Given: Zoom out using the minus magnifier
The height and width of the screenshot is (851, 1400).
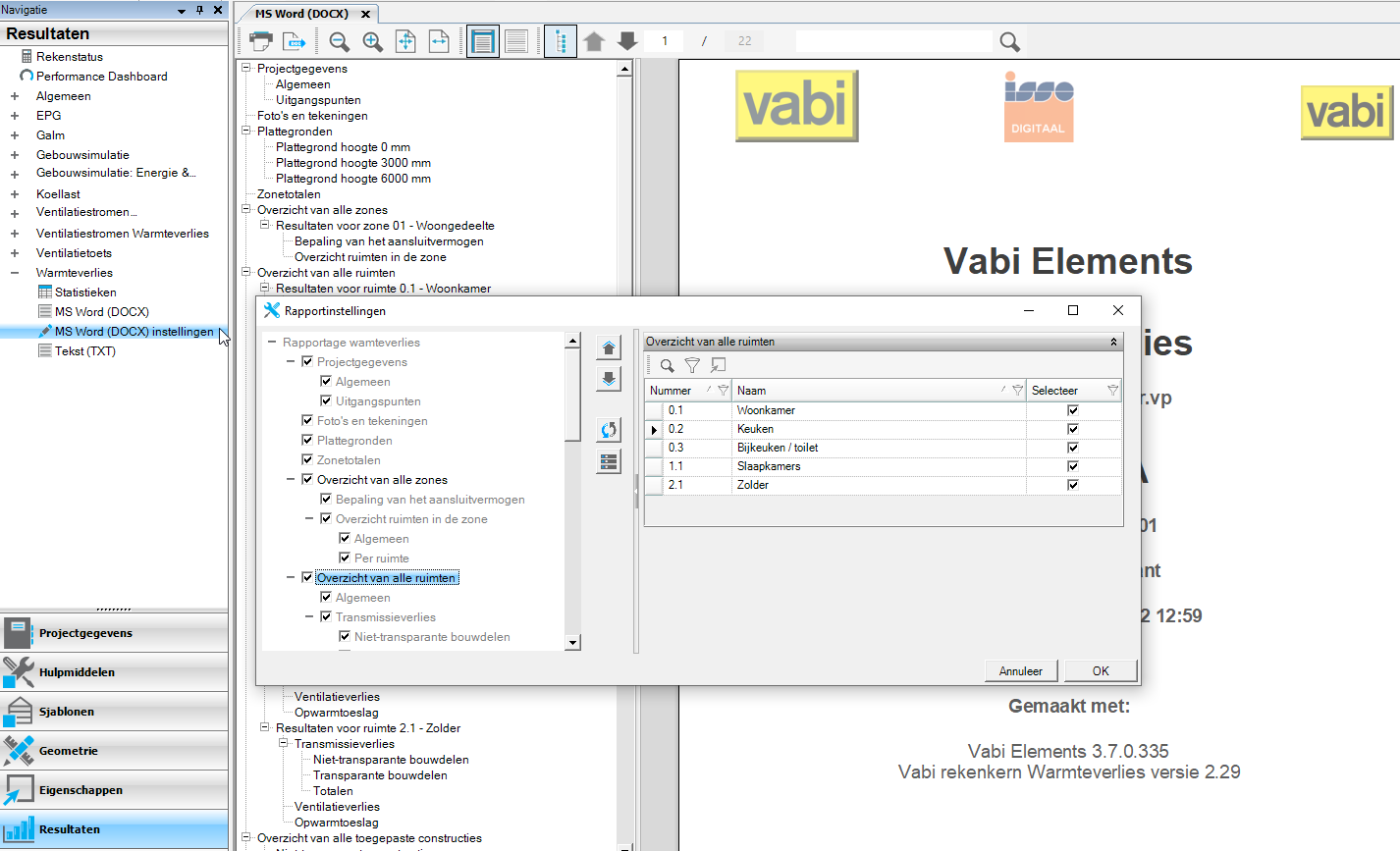Looking at the screenshot, I should [x=339, y=41].
